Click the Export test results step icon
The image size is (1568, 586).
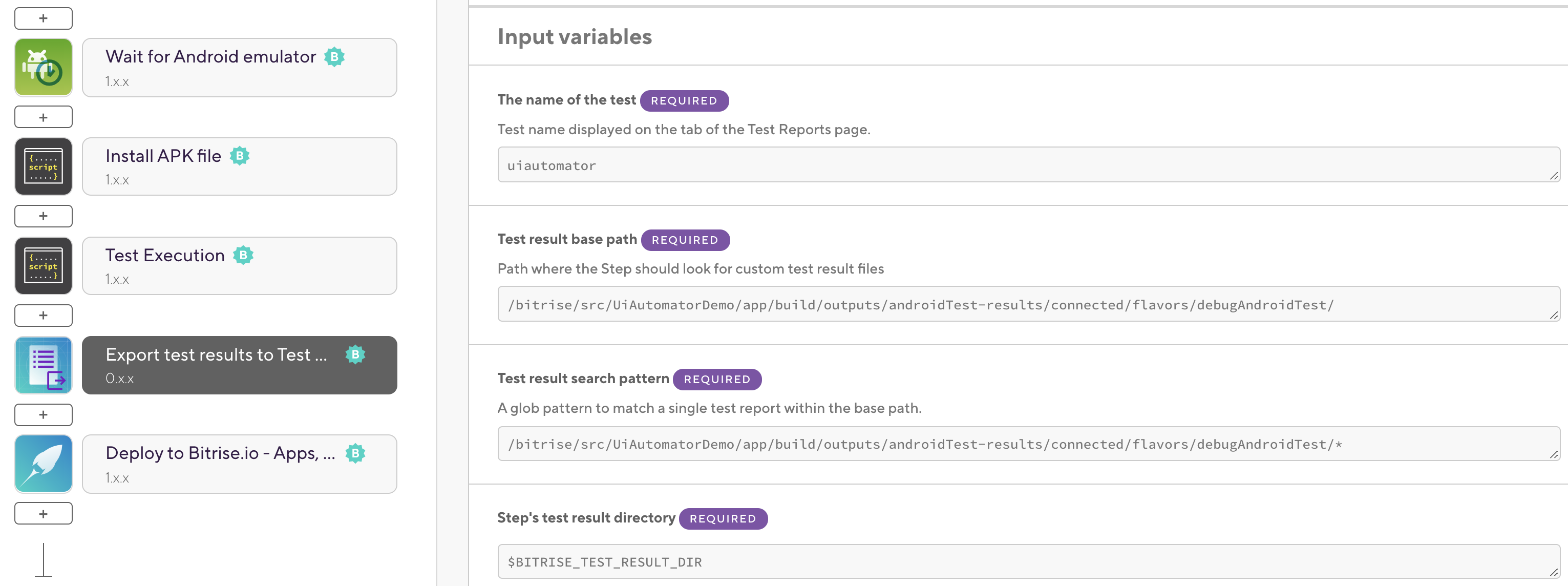click(x=43, y=365)
